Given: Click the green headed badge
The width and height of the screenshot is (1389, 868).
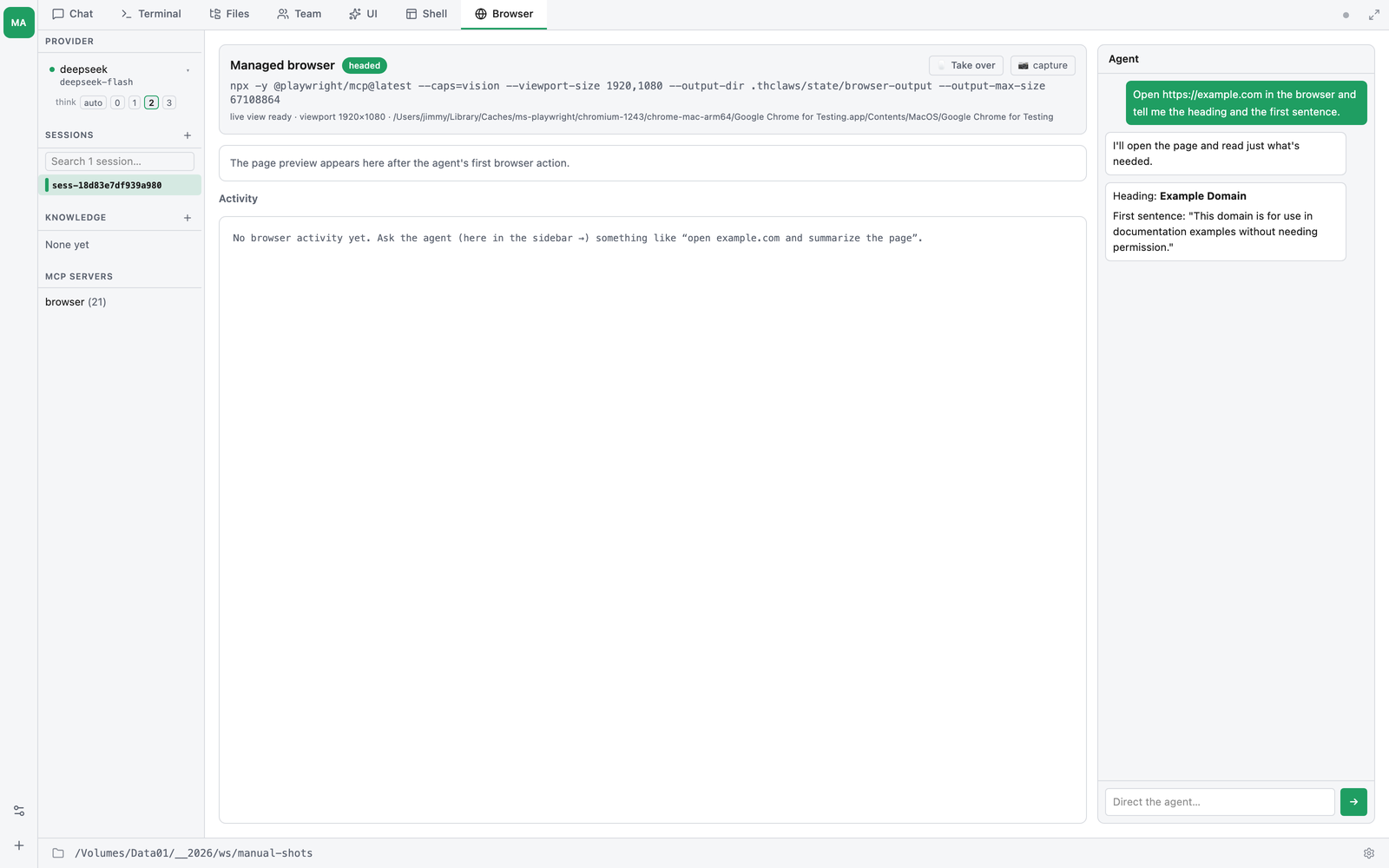Looking at the screenshot, I should tap(365, 66).
